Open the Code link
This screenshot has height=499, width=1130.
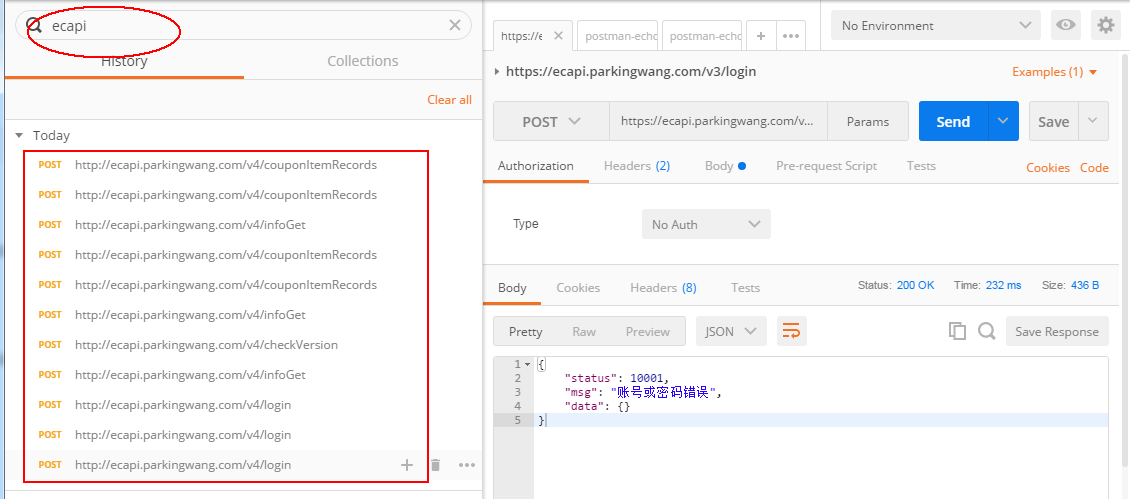coord(1094,167)
